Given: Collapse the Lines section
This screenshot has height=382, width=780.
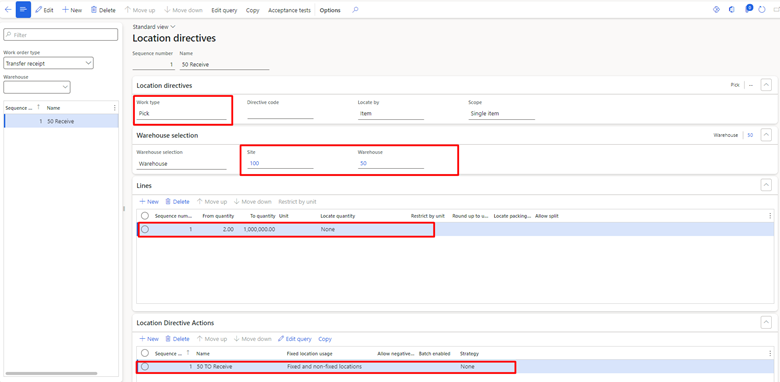Looking at the screenshot, I should click(767, 185).
